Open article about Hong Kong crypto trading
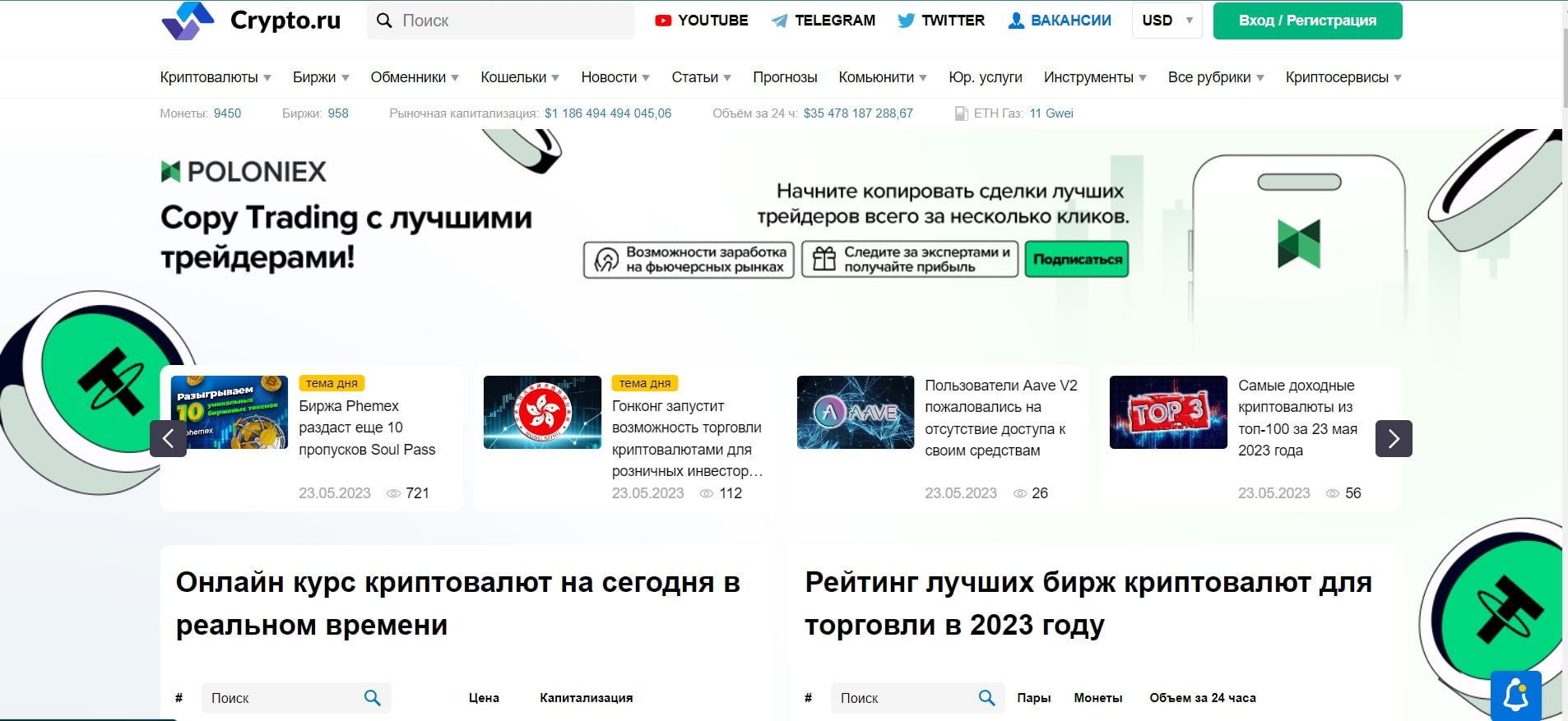The height and width of the screenshot is (721, 1568). [688, 438]
